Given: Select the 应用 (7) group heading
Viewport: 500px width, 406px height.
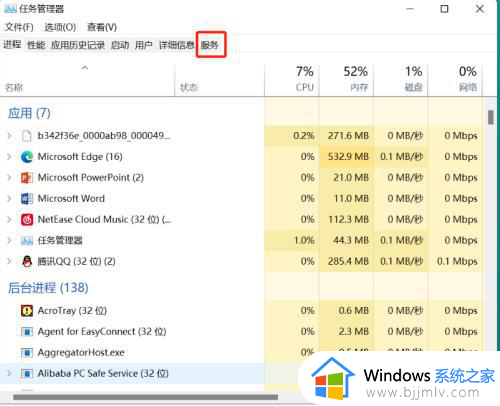Looking at the screenshot, I should coord(29,113).
